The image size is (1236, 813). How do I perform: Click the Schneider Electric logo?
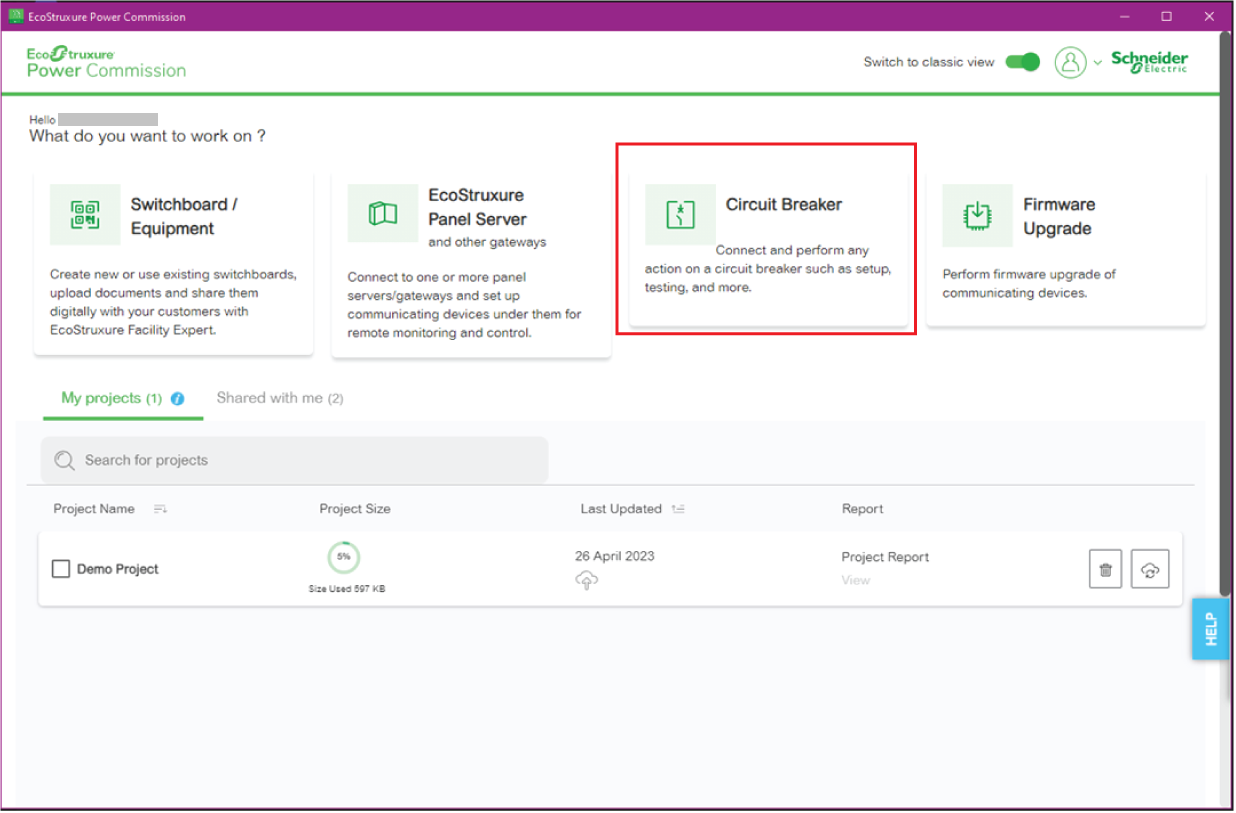point(1150,61)
